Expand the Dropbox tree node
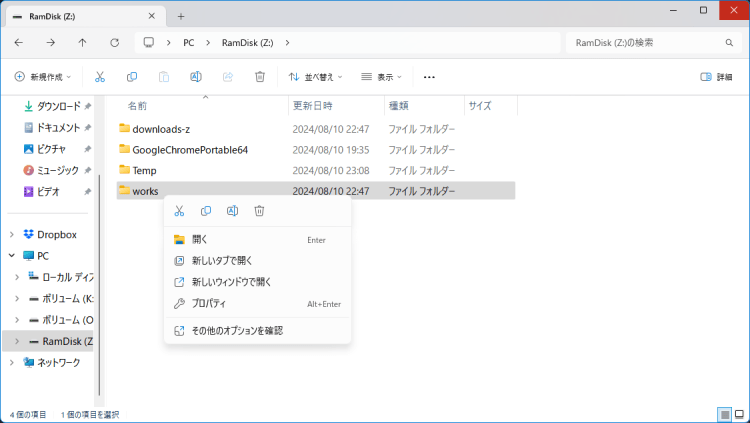750x423 pixels. 11,234
